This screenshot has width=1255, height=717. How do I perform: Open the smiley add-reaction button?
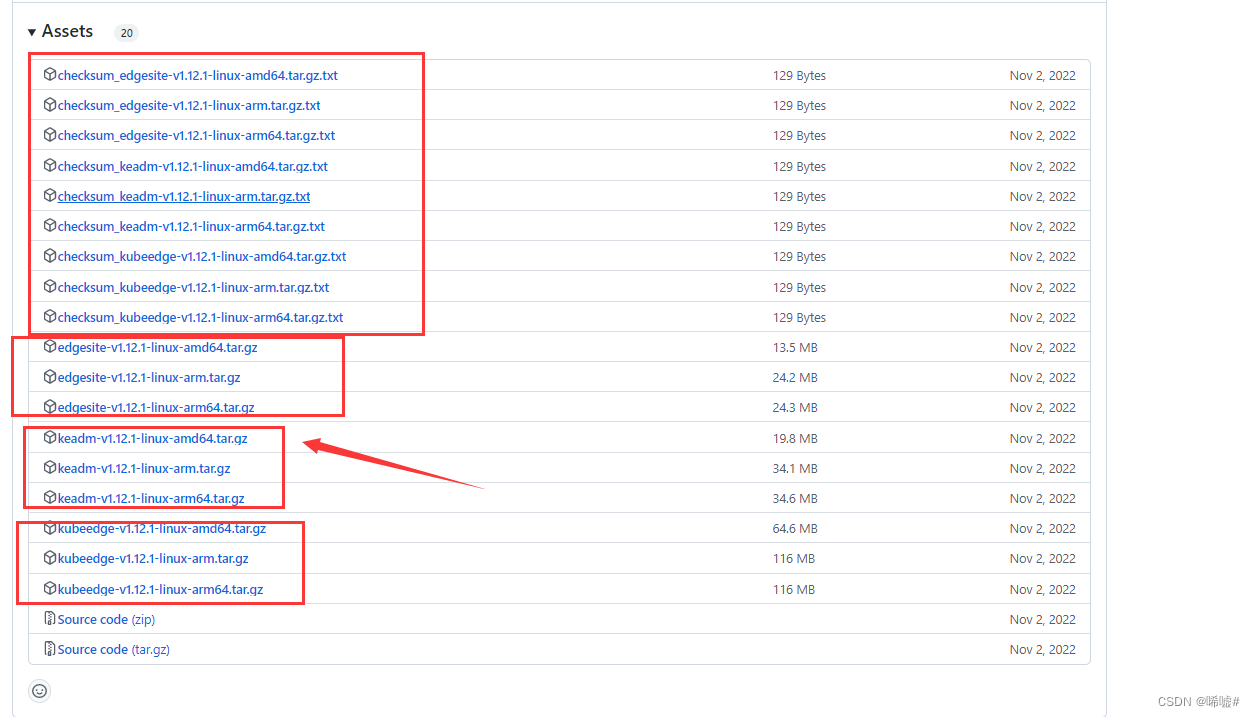[x=39, y=690]
